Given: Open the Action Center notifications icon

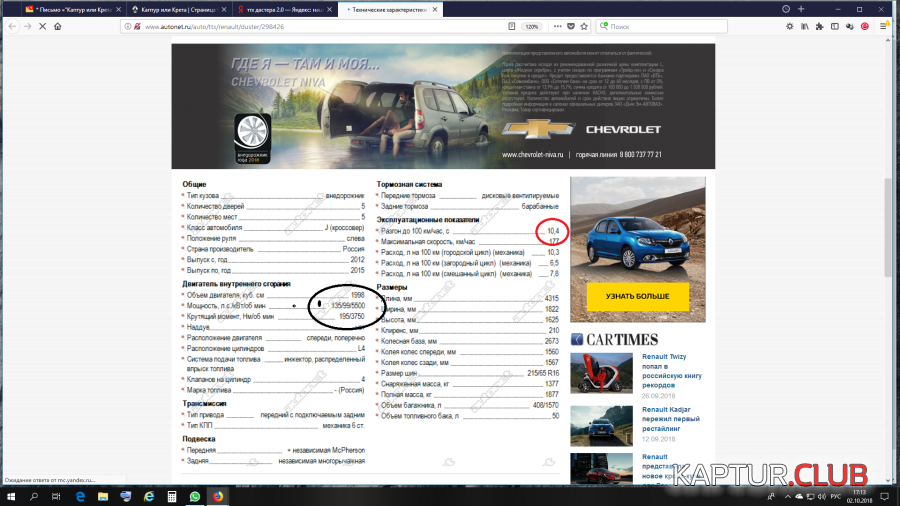Looking at the screenshot, I should 885,496.
